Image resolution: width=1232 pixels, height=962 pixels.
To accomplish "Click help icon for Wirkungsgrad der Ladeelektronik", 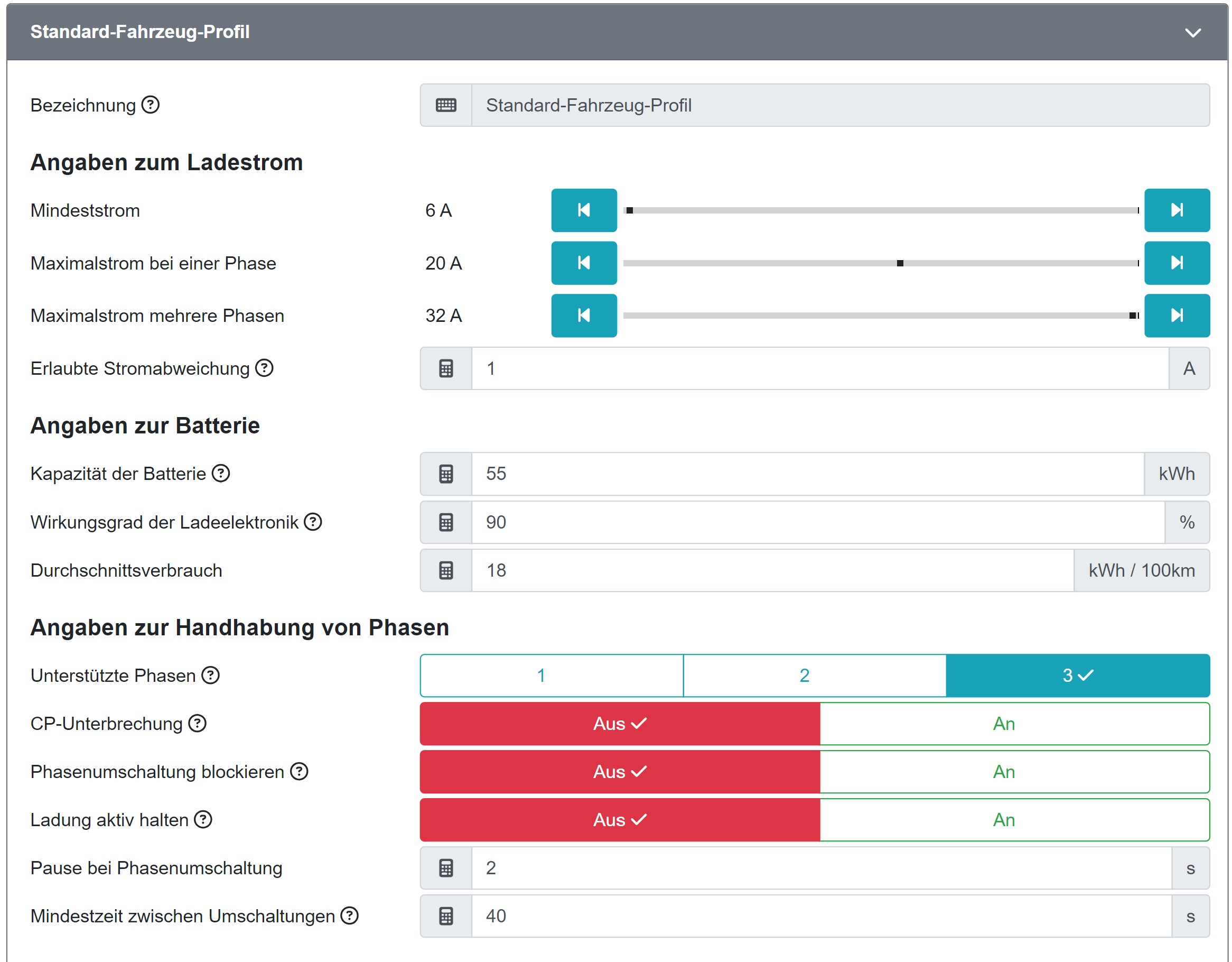I will point(313,522).
